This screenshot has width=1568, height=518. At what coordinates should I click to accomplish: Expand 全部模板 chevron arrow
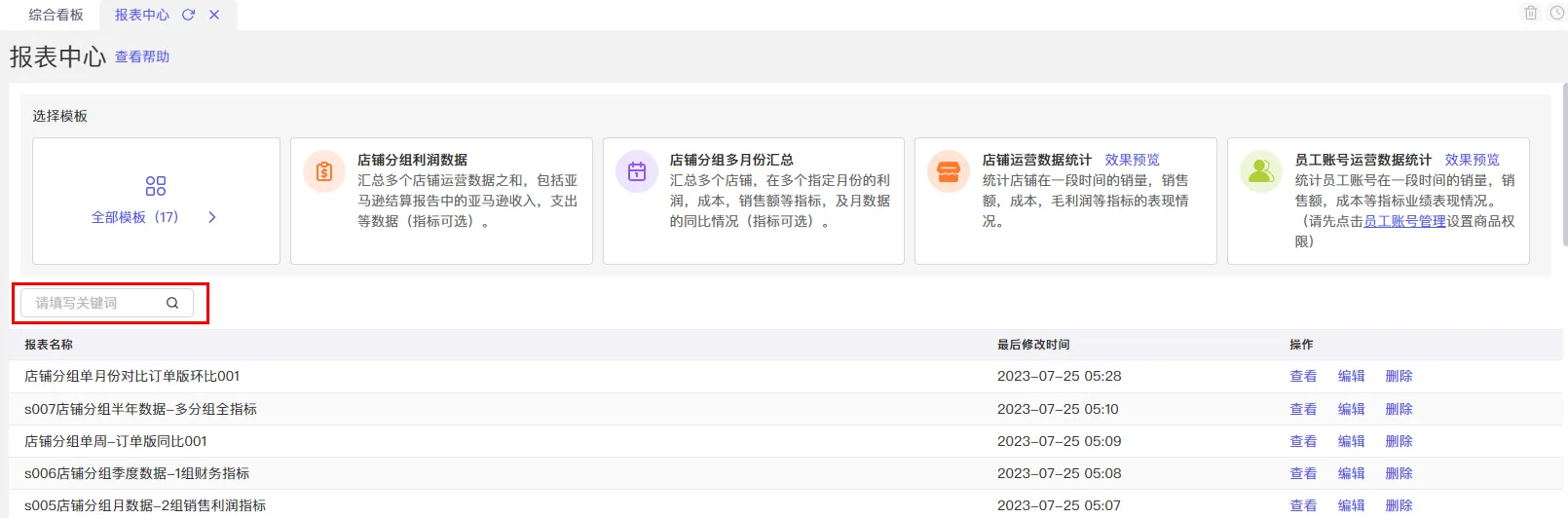(212, 217)
